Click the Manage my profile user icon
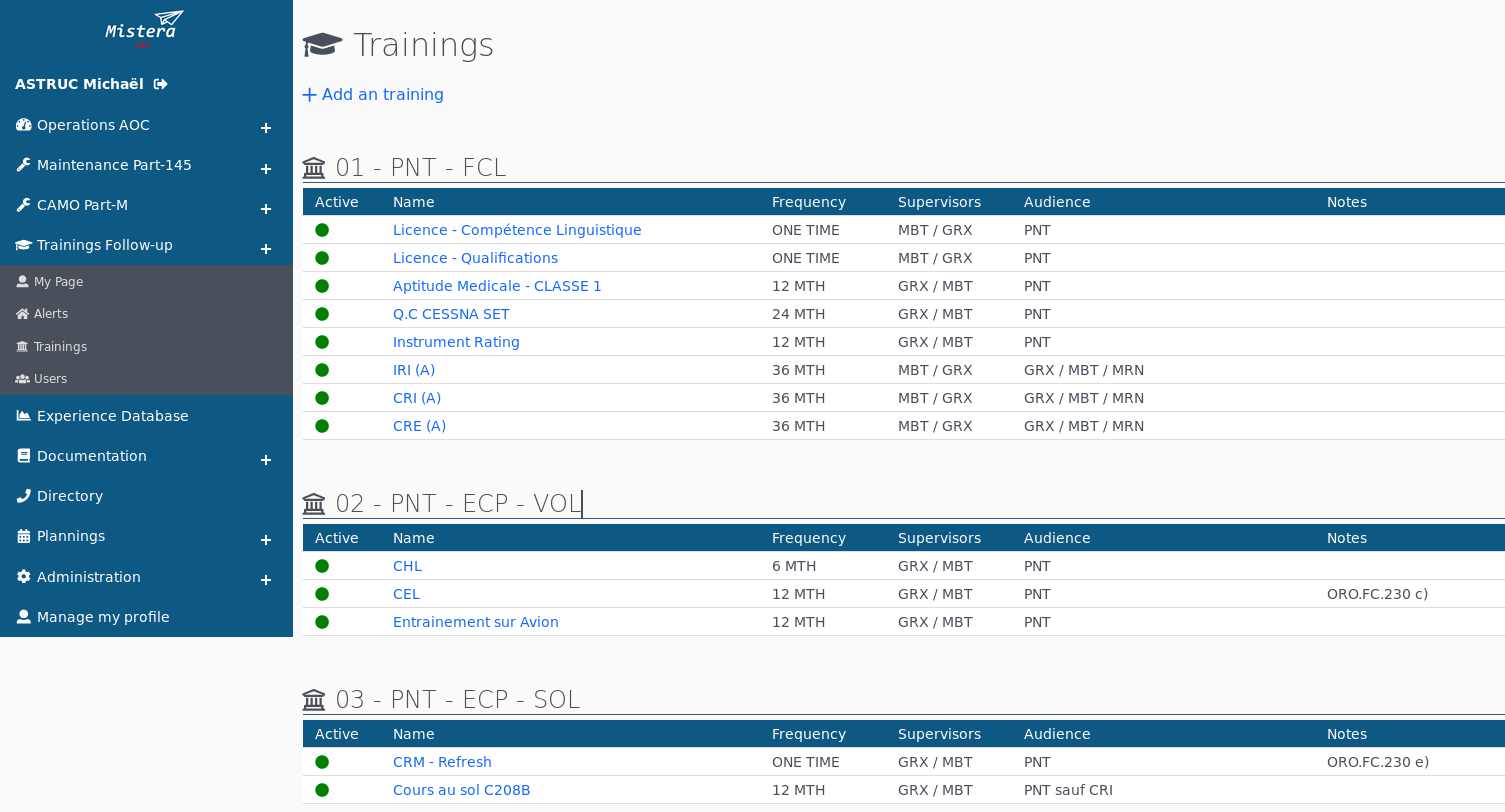 (x=24, y=617)
